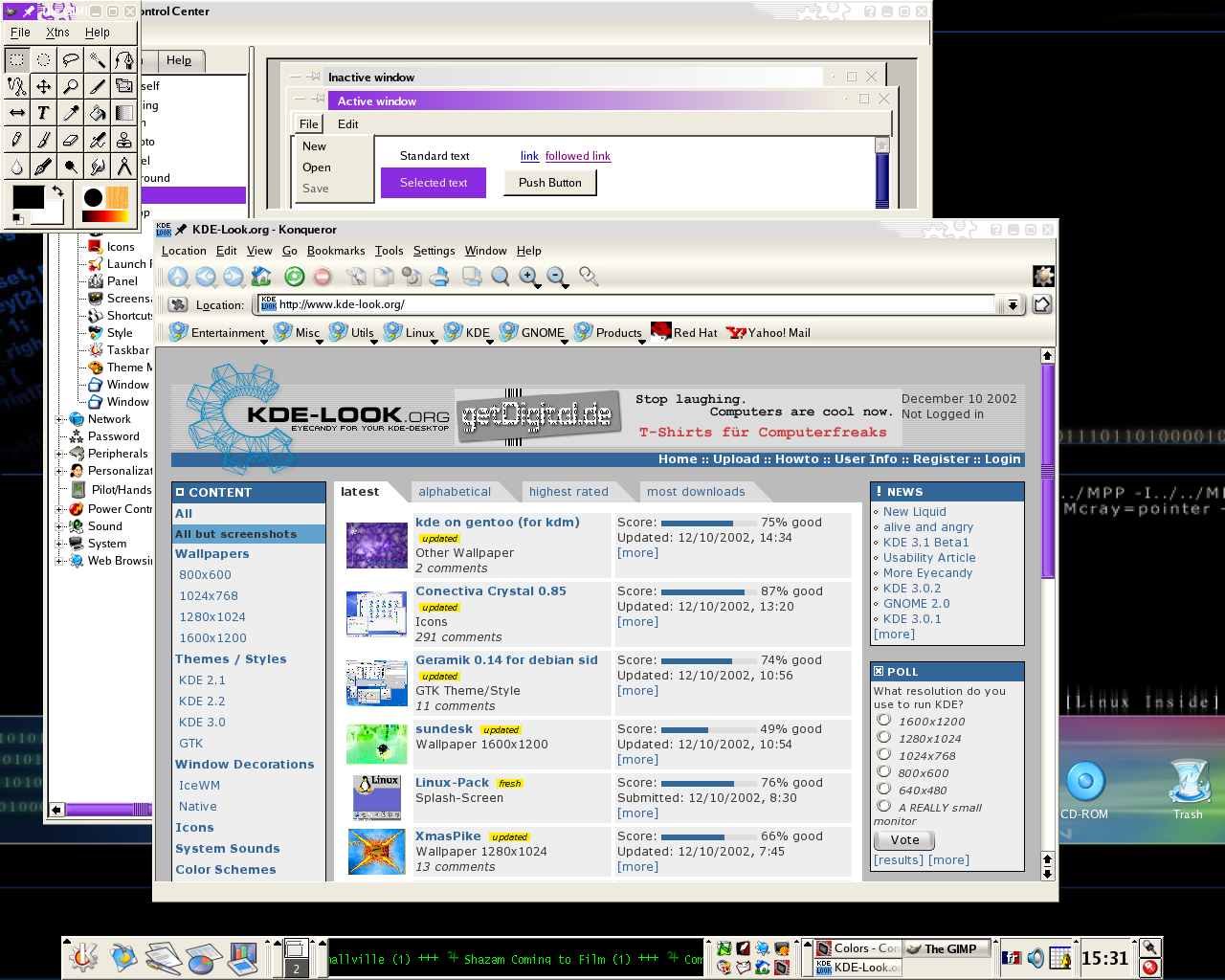Open Konqueror's Settings menu
The image size is (1225, 980).
(434, 251)
